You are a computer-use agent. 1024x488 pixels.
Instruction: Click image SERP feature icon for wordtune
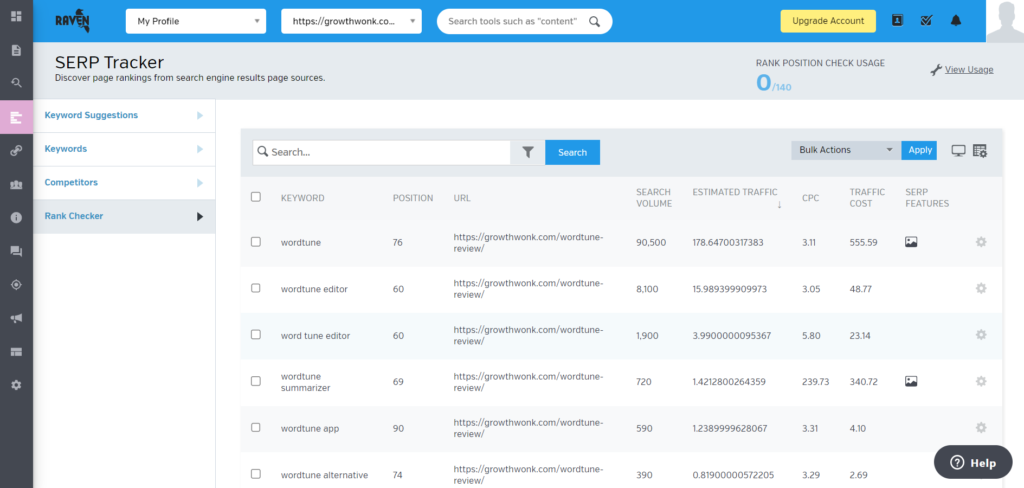click(911, 242)
